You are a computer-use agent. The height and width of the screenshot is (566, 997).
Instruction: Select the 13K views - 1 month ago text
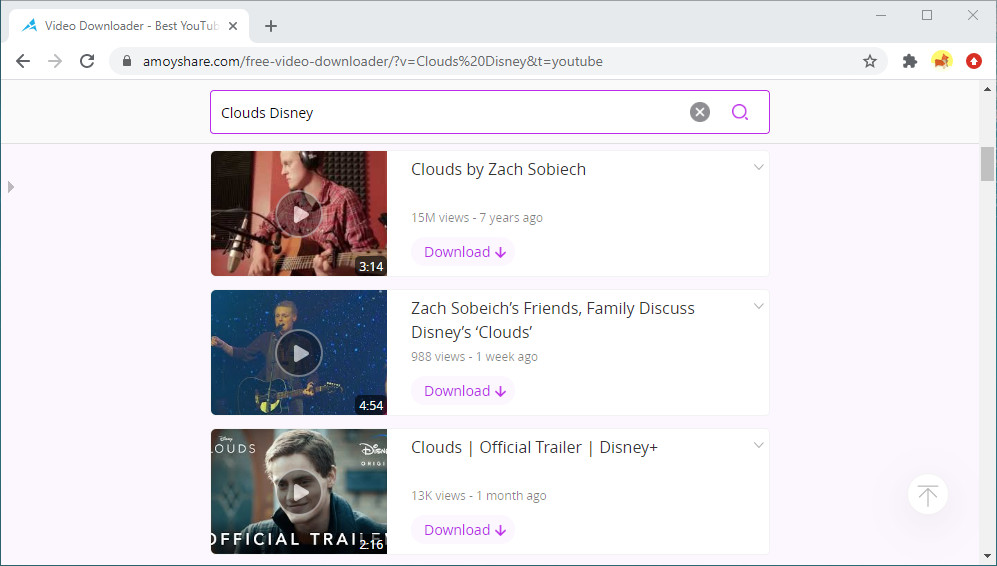point(479,495)
